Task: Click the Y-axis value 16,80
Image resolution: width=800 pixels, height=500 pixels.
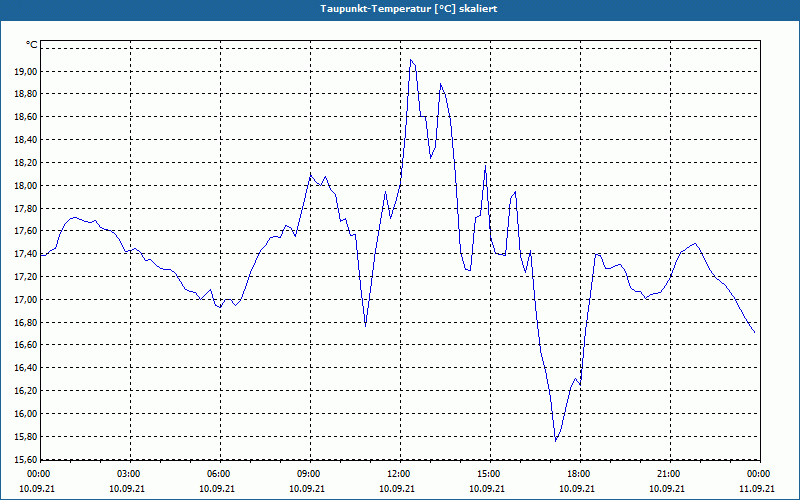Action: [x=27, y=322]
